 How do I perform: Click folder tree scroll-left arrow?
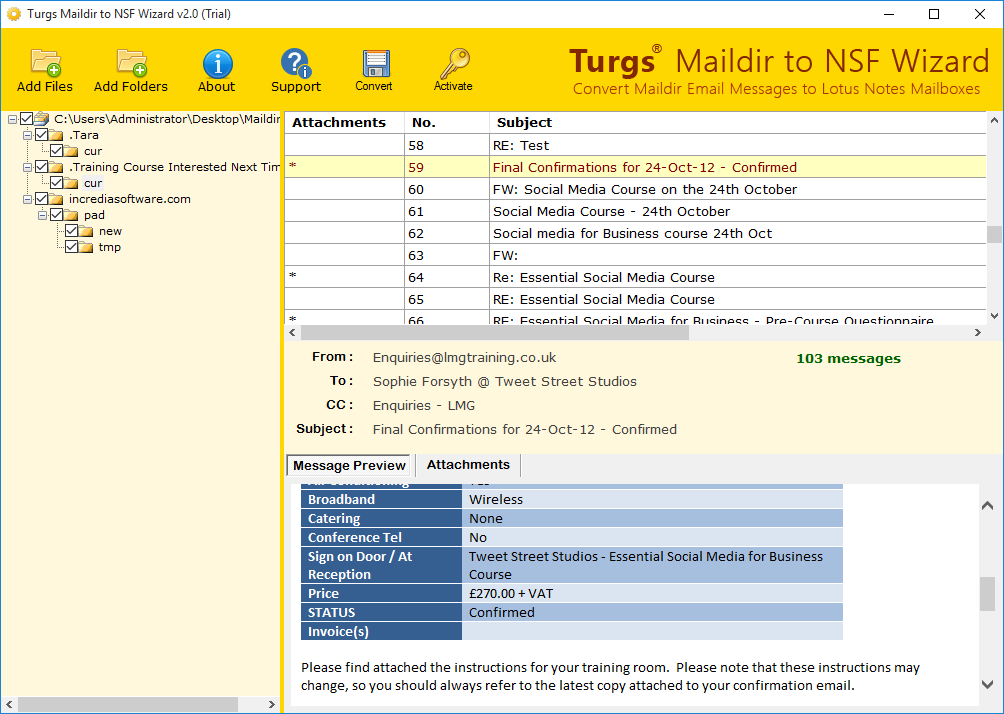click(x=9, y=704)
